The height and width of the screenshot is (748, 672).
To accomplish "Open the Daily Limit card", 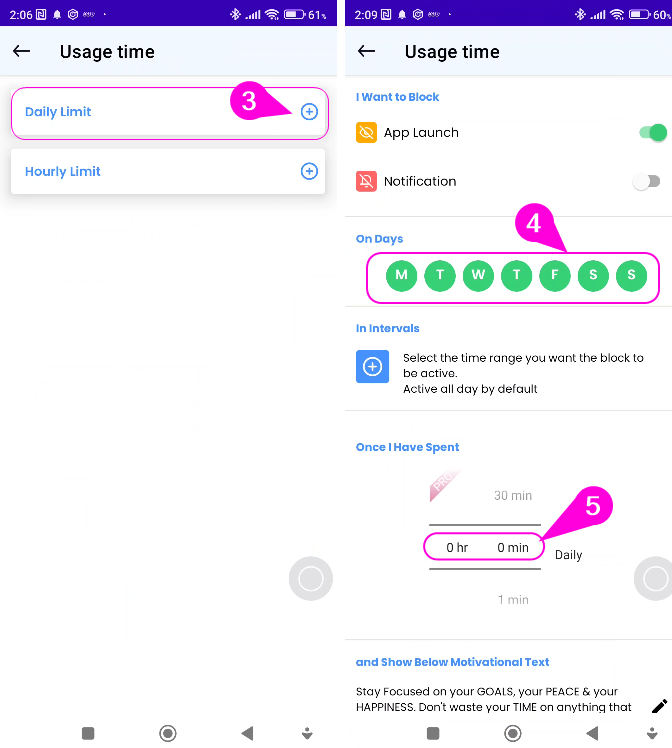I will pos(168,112).
